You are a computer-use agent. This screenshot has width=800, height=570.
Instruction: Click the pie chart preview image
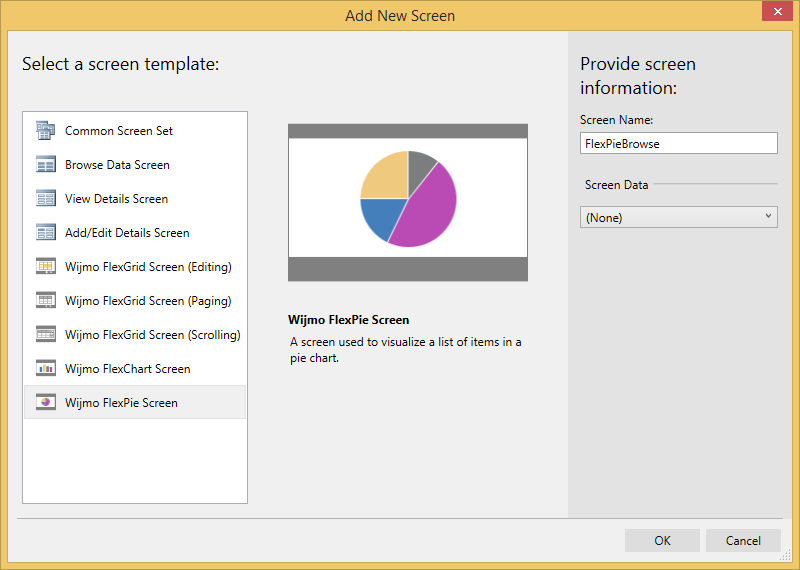(x=407, y=202)
